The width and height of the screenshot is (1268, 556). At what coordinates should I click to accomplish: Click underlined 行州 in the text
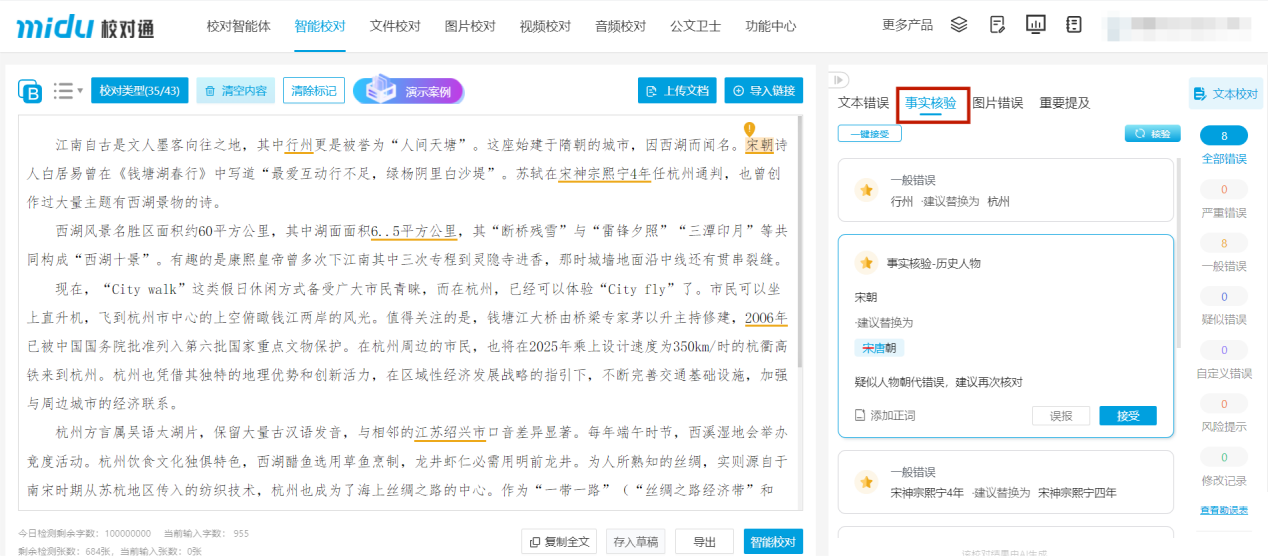pyautogui.click(x=300, y=146)
